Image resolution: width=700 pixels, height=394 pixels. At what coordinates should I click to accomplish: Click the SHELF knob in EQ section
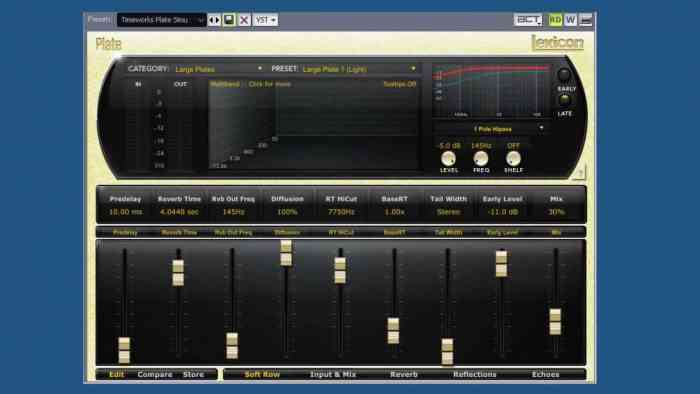click(x=513, y=158)
